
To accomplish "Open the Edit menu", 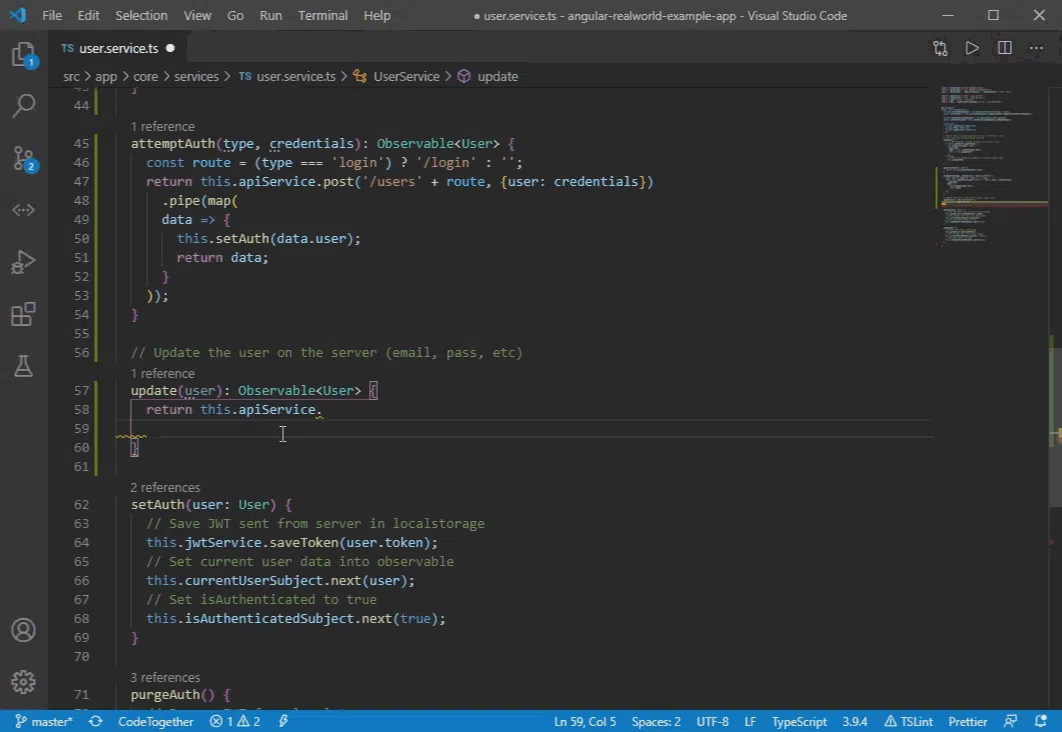I will click(88, 15).
